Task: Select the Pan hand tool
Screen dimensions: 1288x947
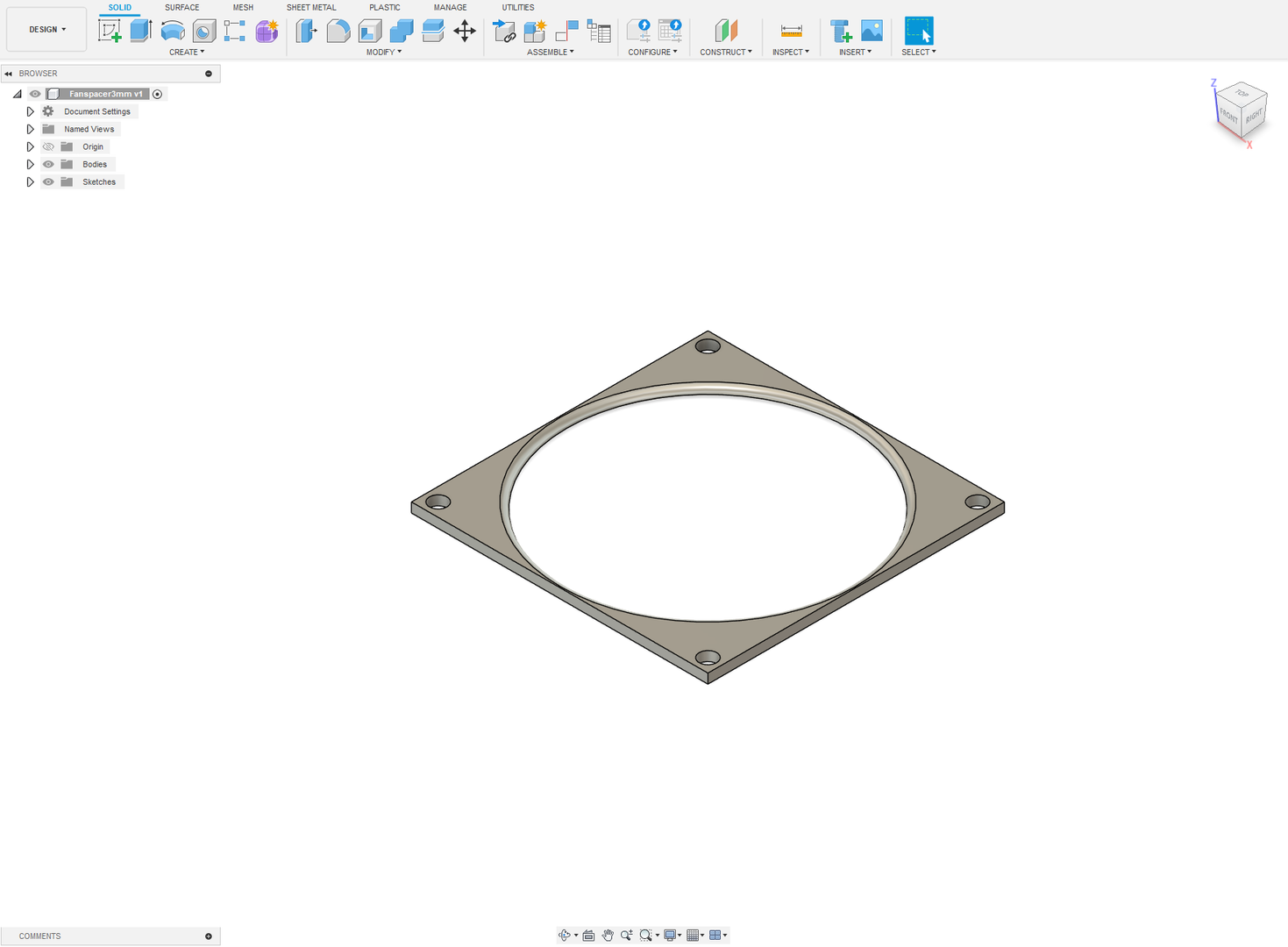Action: 608,936
